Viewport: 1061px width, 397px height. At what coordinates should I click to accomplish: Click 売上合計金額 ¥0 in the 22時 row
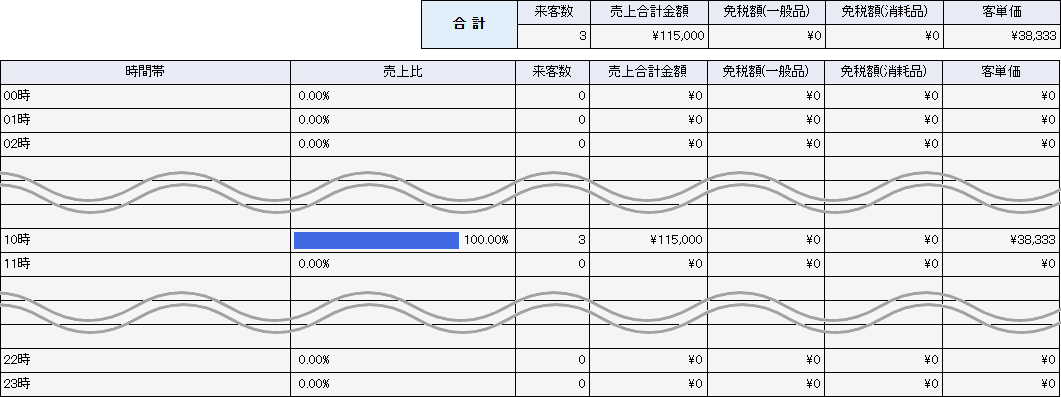coord(695,360)
